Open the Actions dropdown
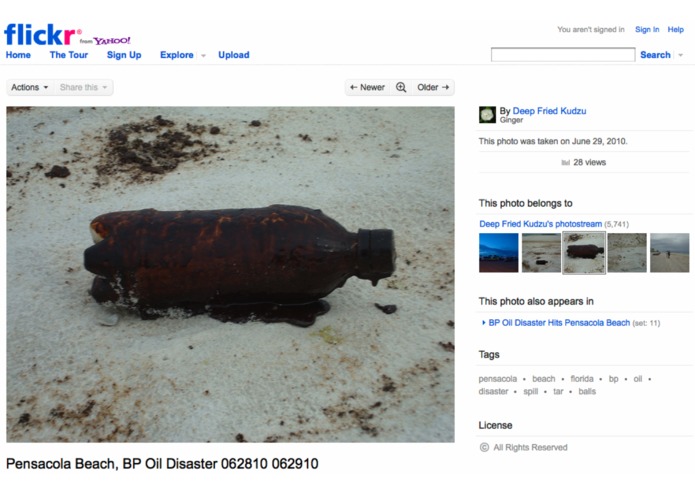The width and height of the screenshot is (695, 494). coord(30,87)
